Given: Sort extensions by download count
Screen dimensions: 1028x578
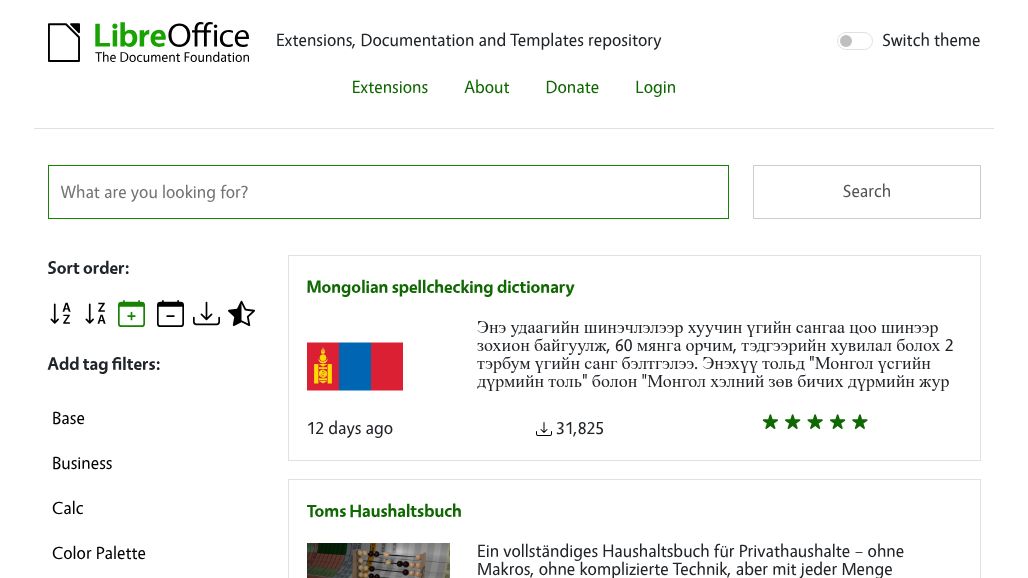Looking at the screenshot, I should (x=206, y=314).
